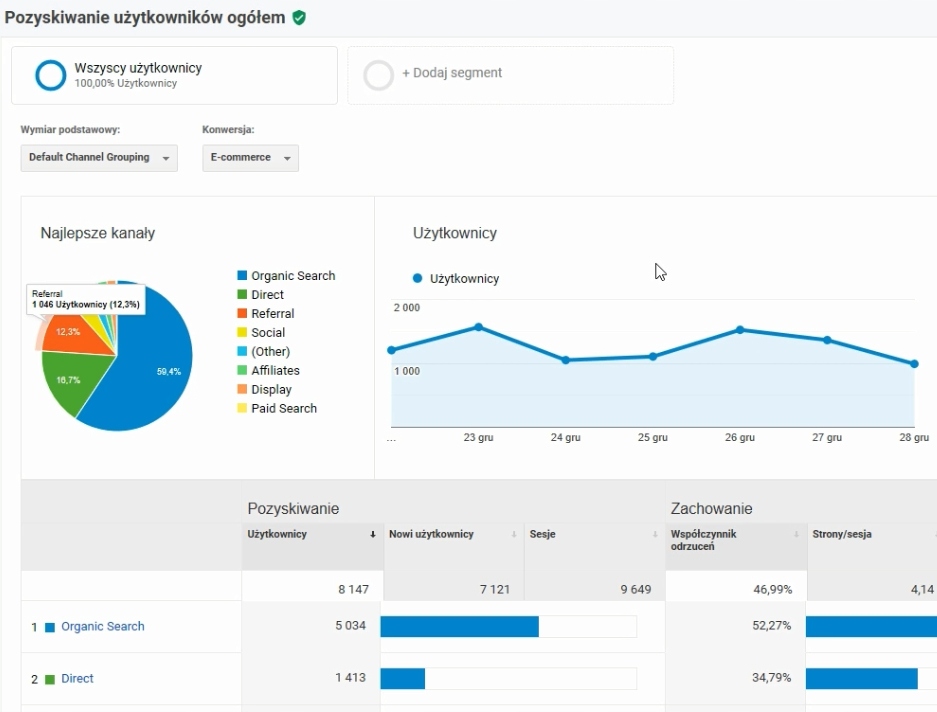Click the blue ring icon of Wszyscy użytkownicy
The height and width of the screenshot is (712, 937).
point(50,75)
